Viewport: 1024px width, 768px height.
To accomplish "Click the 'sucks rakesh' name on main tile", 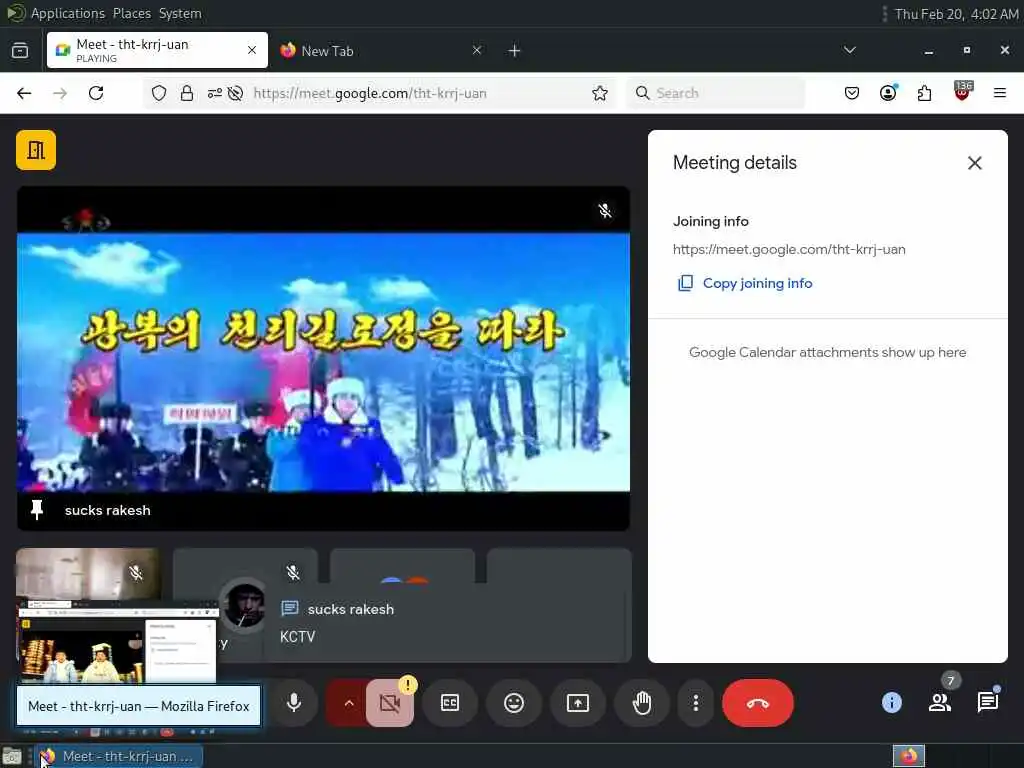I will click(x=108, y=510).
